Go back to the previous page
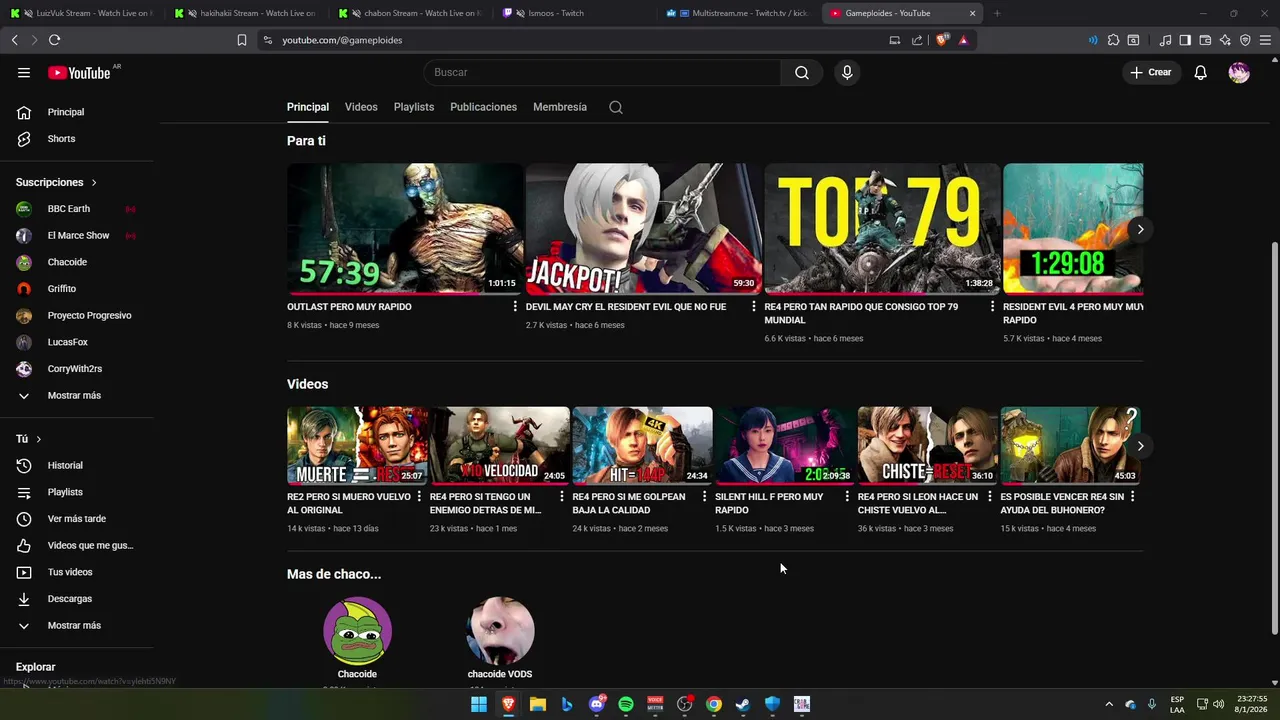 tap(14, 40)
